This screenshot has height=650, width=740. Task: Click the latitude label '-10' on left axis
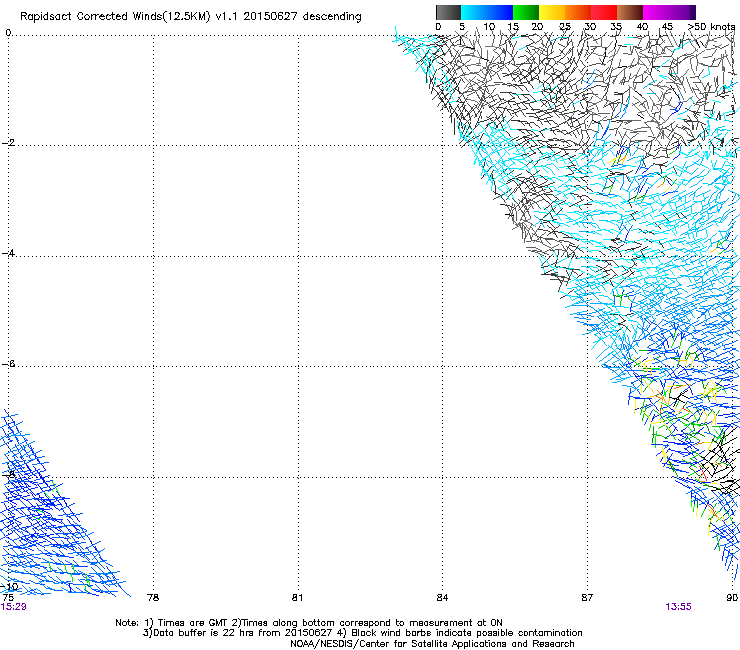point(10,586)
